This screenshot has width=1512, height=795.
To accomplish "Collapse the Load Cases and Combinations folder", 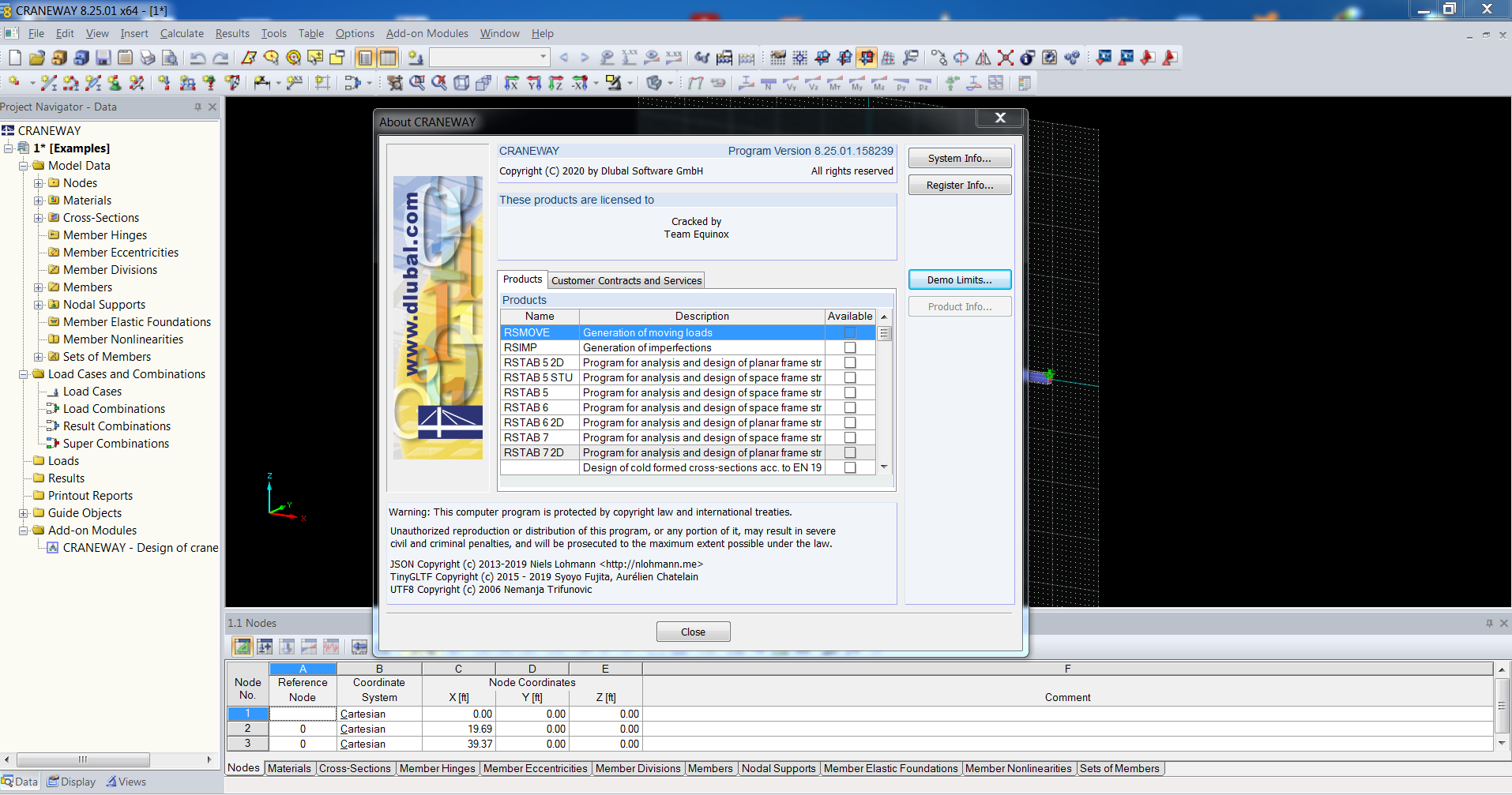I will (23, 374).
